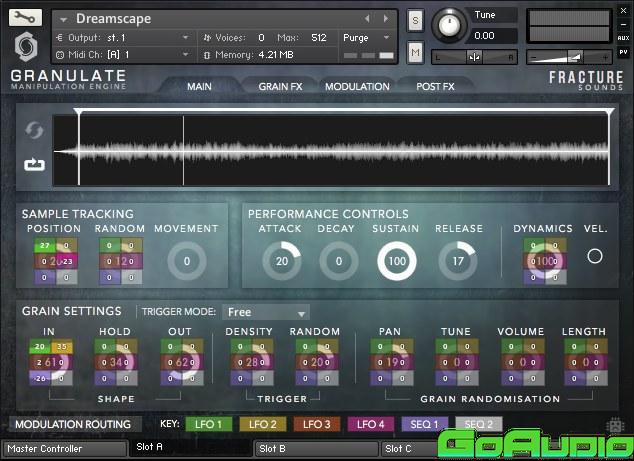Switch to the POST FX tab
This screenshot has width=634, height=461.
point(435,87)
